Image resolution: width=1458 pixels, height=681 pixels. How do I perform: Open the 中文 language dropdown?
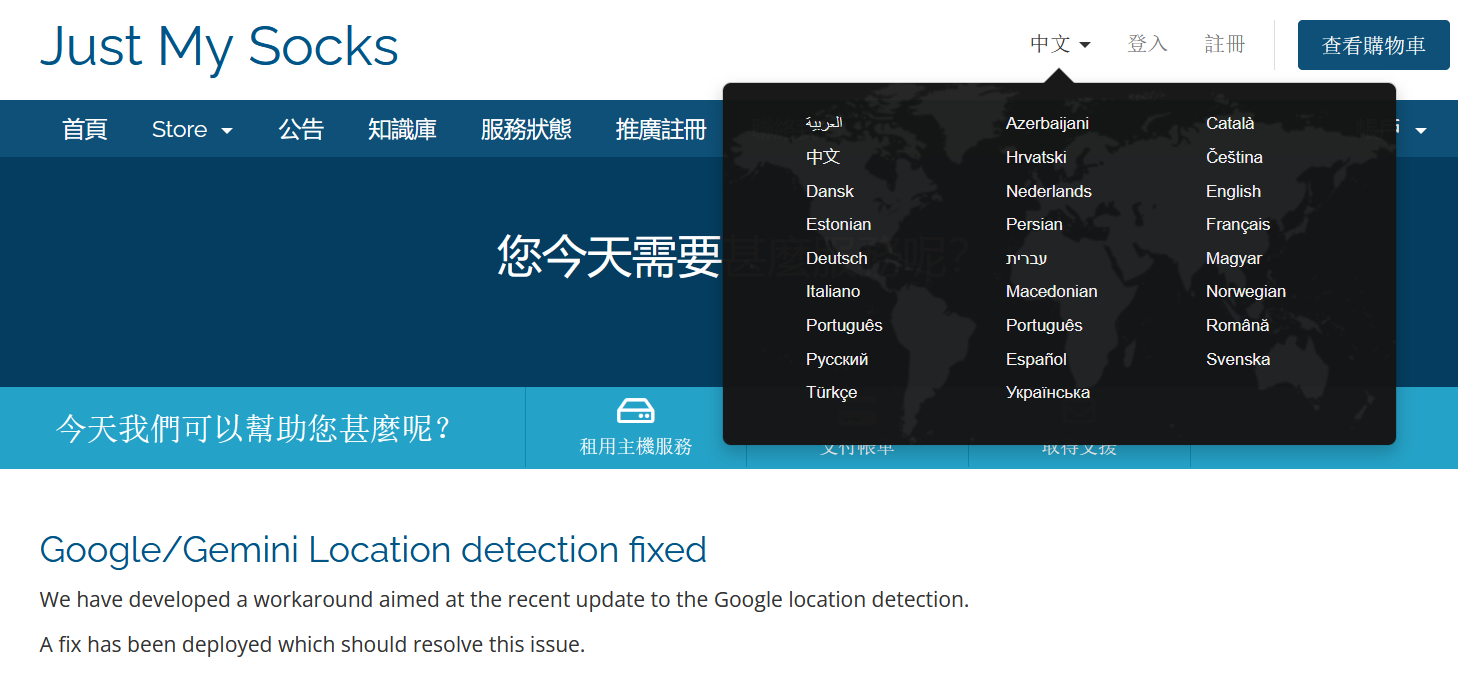(1060, 44)
